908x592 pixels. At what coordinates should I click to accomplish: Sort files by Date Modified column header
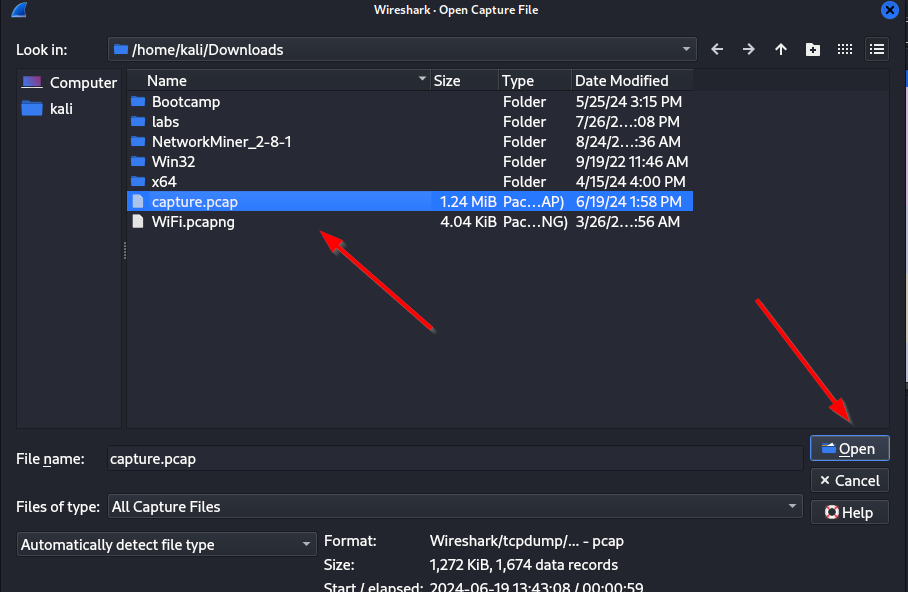coord(632,81)
